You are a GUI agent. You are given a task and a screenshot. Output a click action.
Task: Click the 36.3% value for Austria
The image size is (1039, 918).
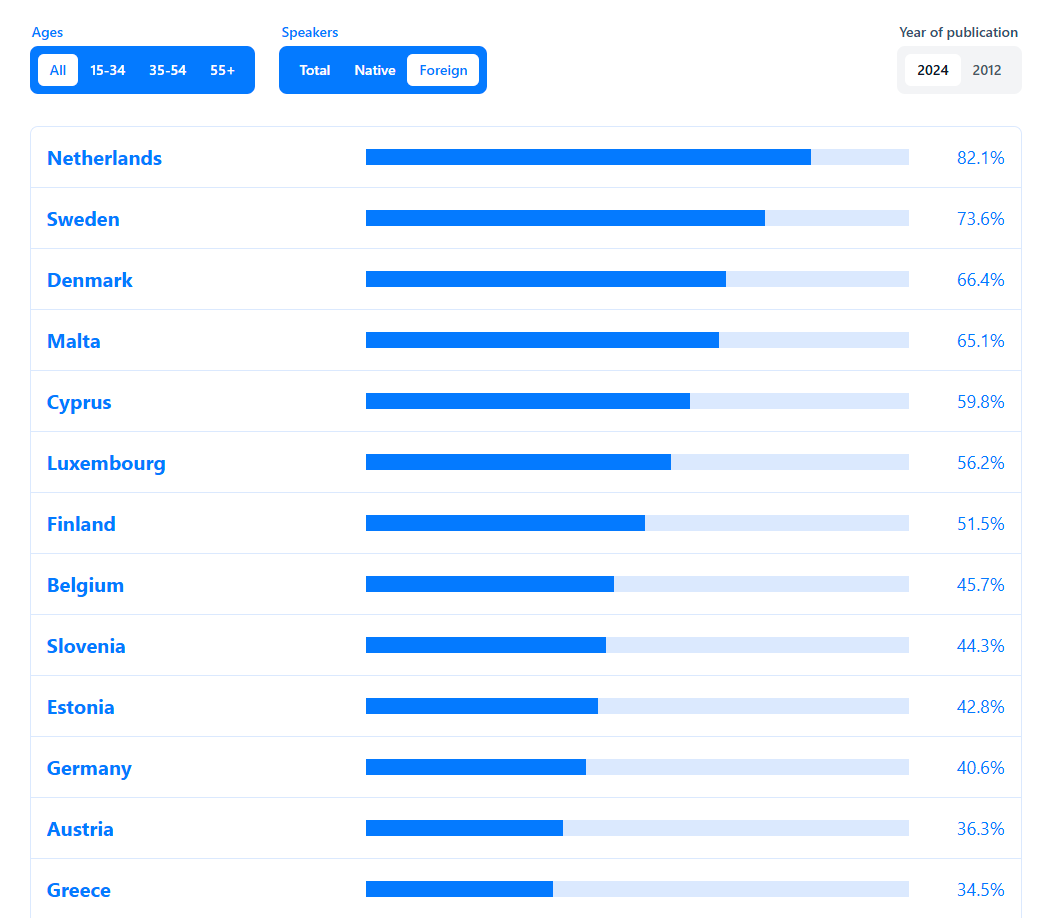[x=981, y=829]
